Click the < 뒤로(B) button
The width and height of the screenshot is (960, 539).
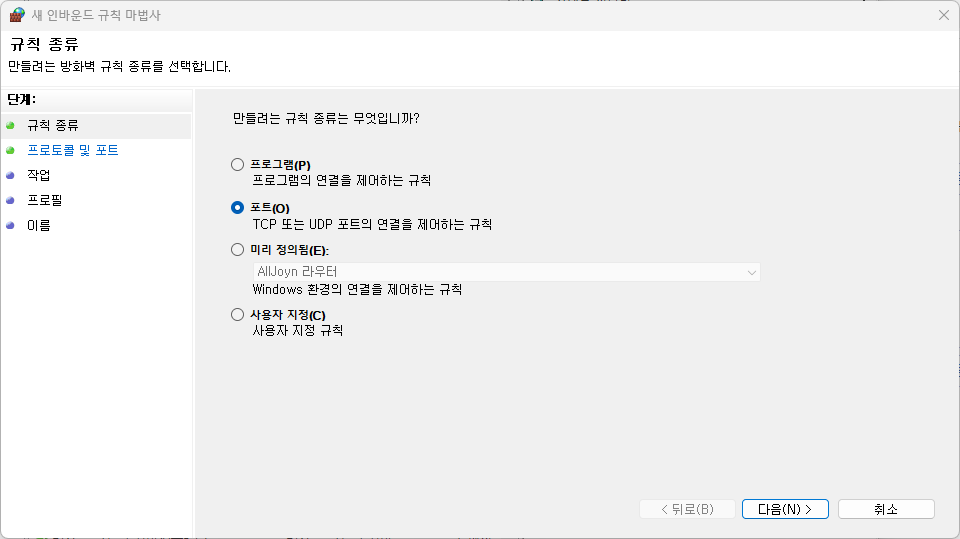point(687,509)
